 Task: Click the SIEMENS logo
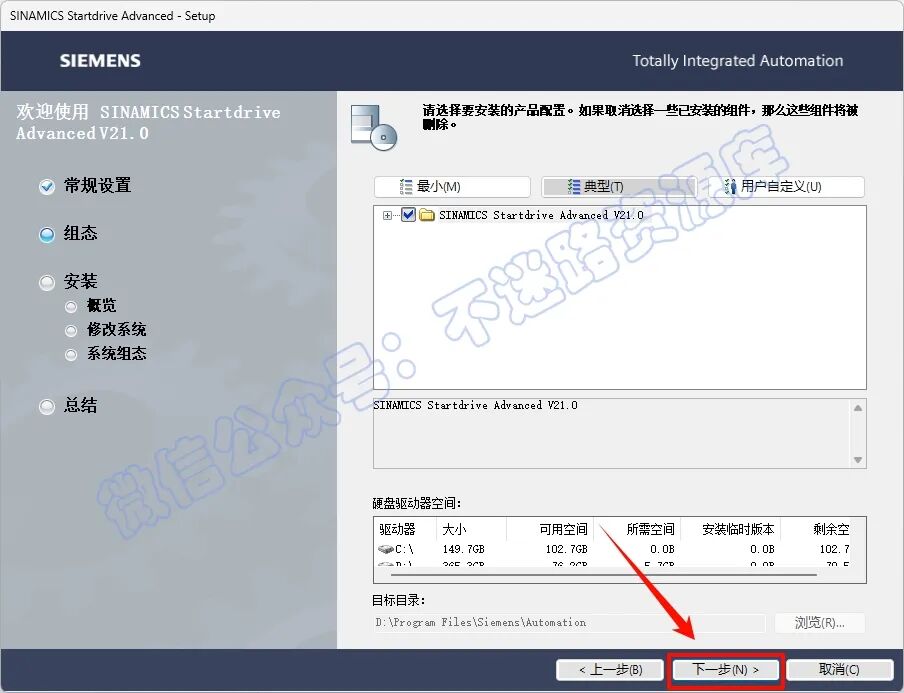(x=100, y=61)
